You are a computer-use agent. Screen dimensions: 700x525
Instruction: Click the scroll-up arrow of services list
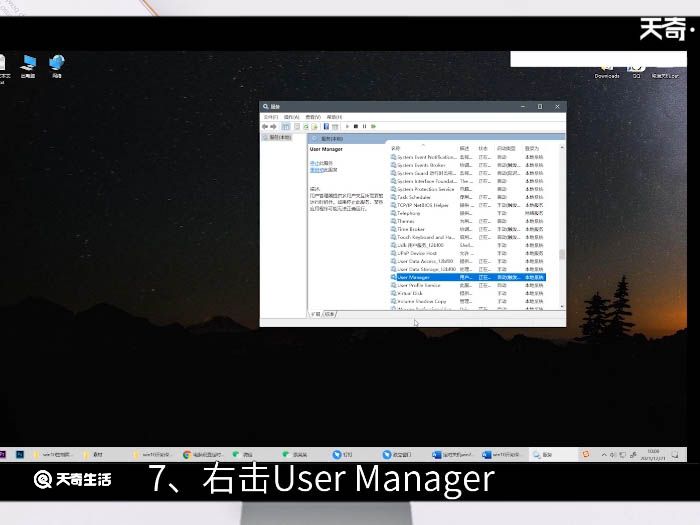point(562,148)
